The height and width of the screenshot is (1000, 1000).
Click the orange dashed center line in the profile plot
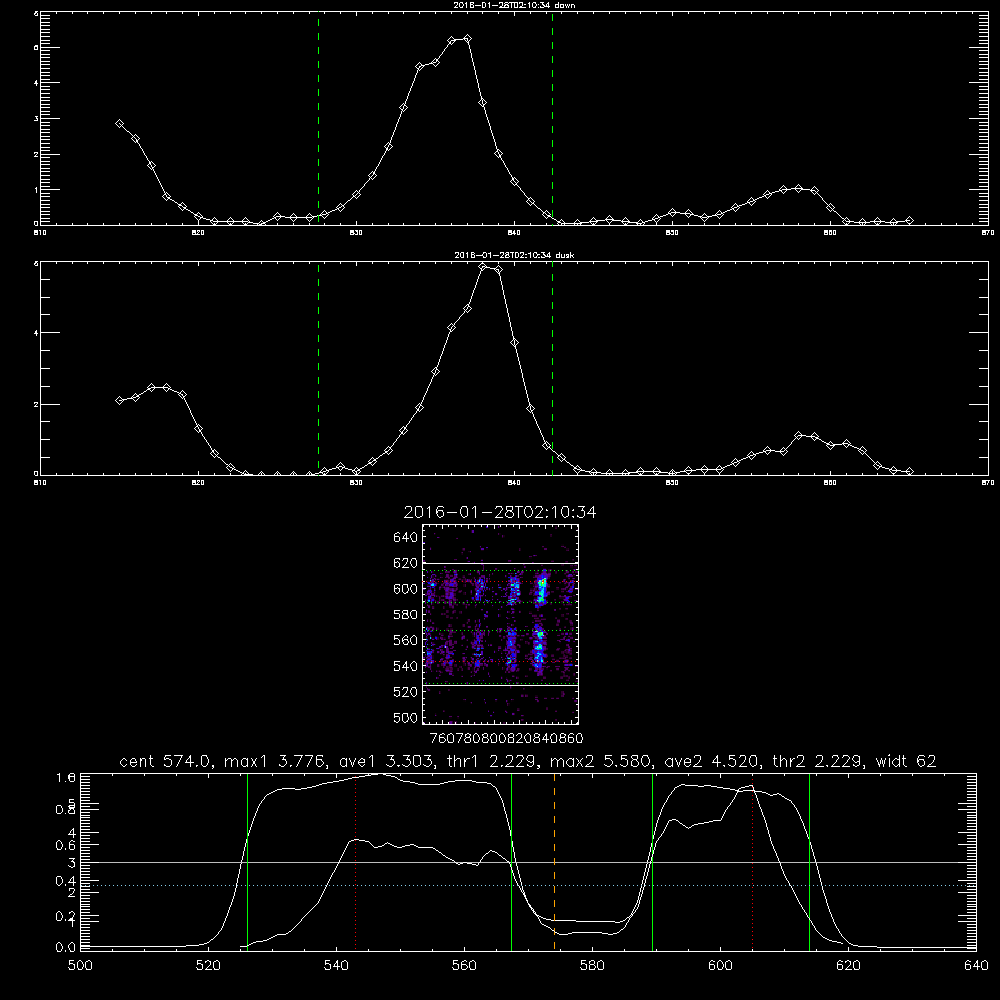coord(554,862)
